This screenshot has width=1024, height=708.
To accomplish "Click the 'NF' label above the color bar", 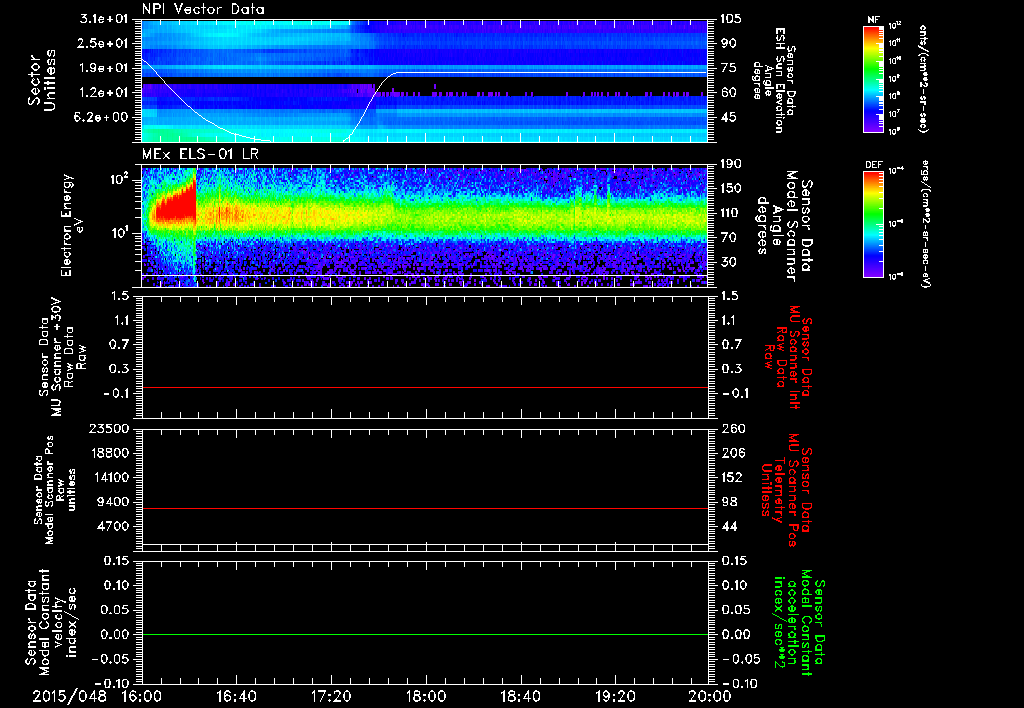I will [x=873, y=20].
